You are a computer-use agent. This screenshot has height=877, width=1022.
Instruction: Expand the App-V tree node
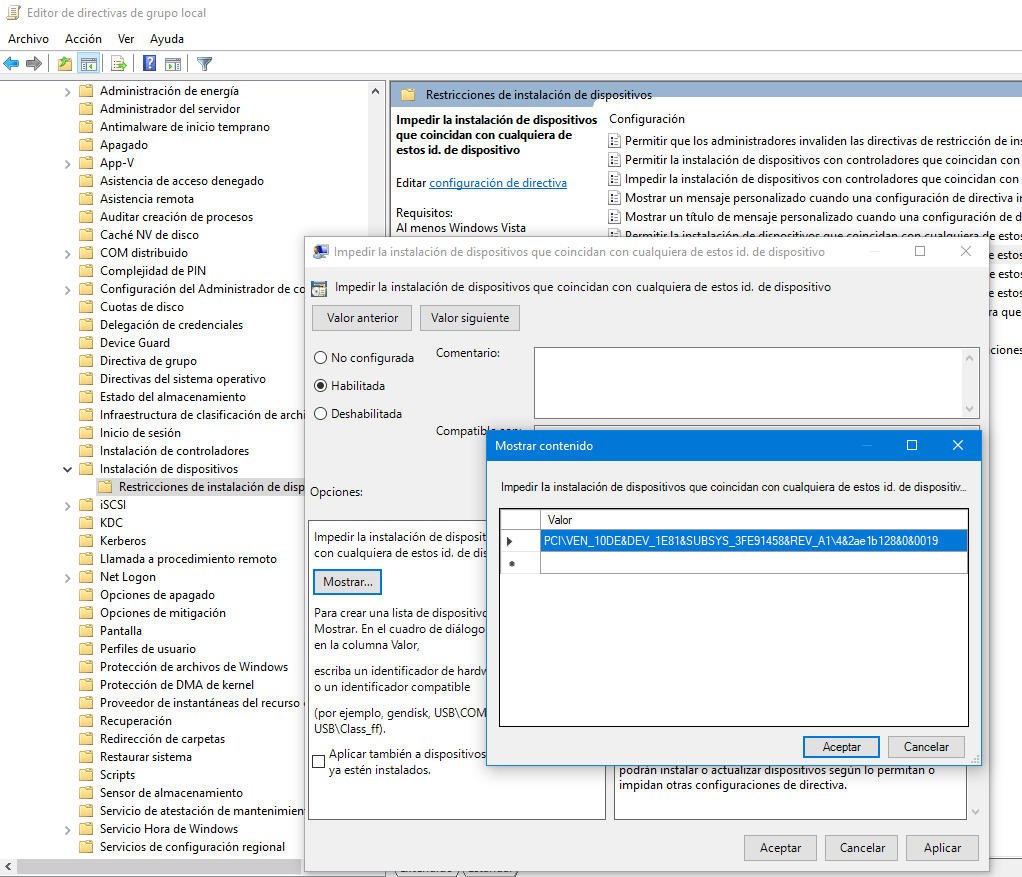coord(67,164)
